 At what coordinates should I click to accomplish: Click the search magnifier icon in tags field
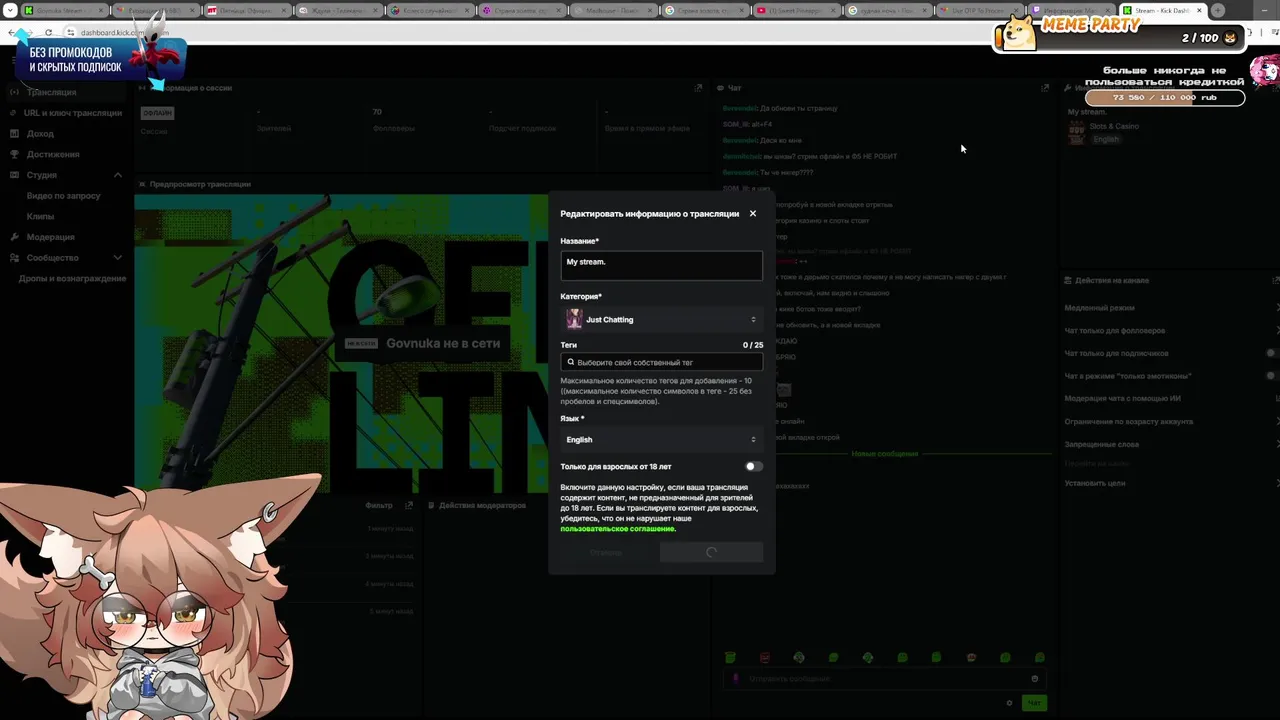pos(570,362)
